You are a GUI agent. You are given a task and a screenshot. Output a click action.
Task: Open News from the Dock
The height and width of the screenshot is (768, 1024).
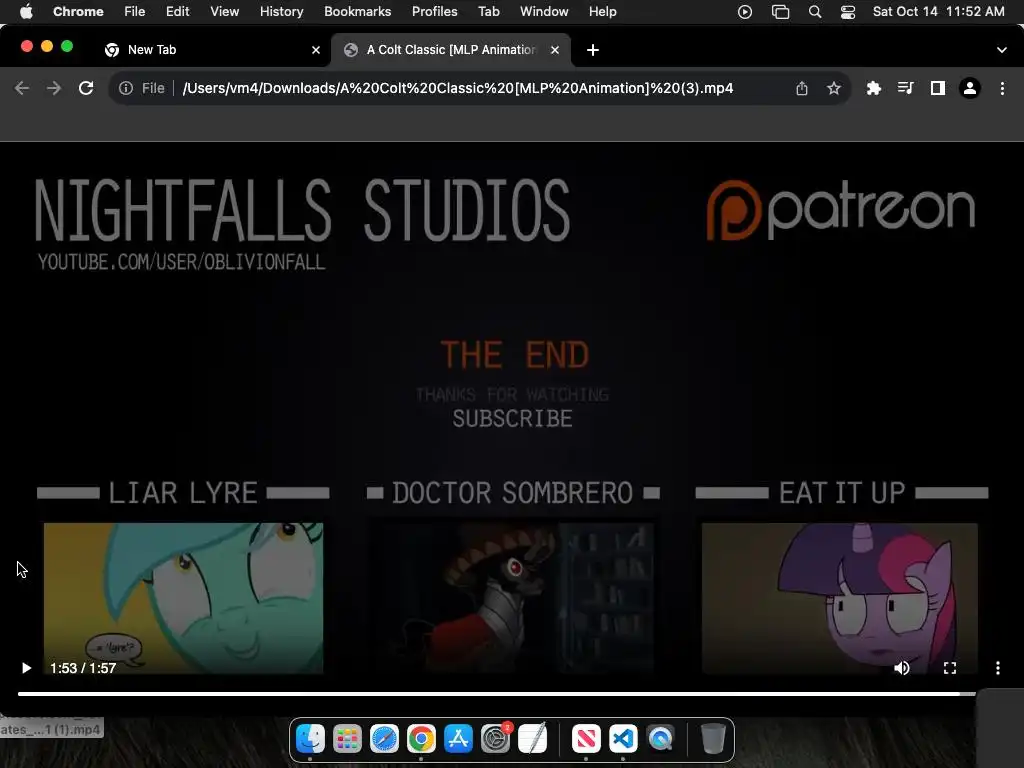coord(586,739)
